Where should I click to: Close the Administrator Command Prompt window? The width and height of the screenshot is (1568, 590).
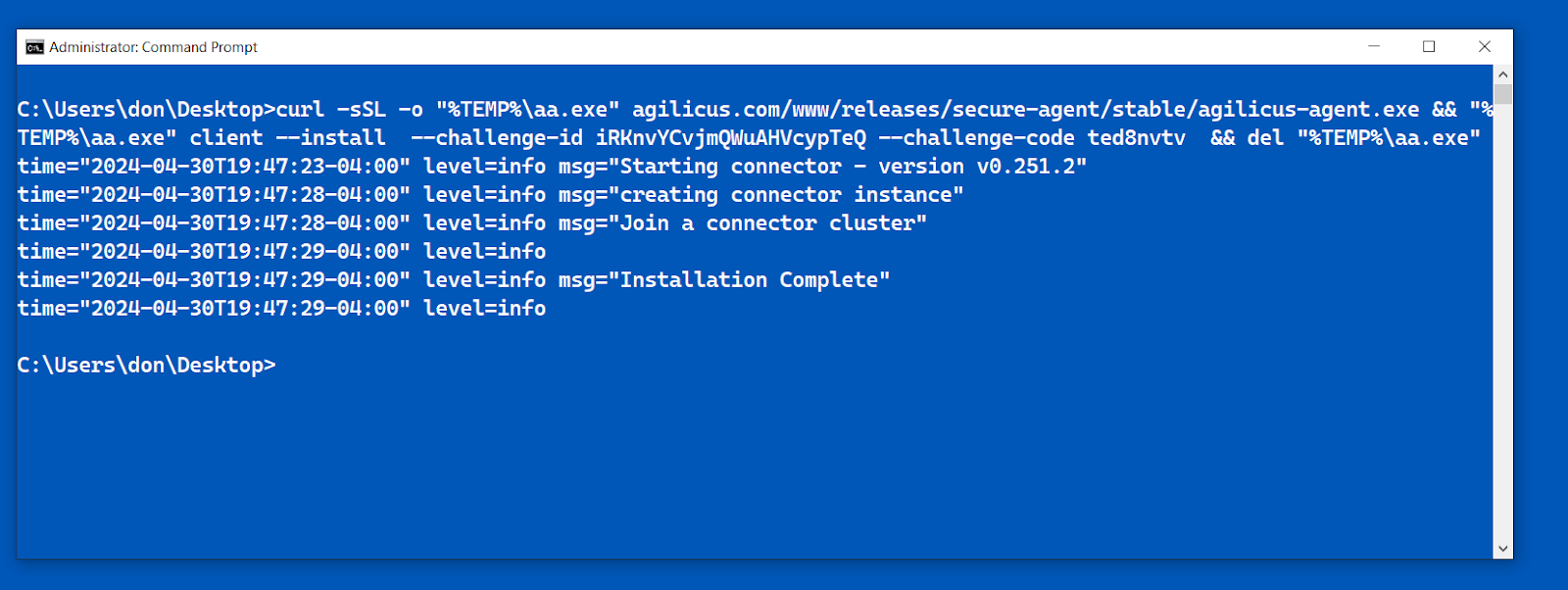pos(1485,46)
